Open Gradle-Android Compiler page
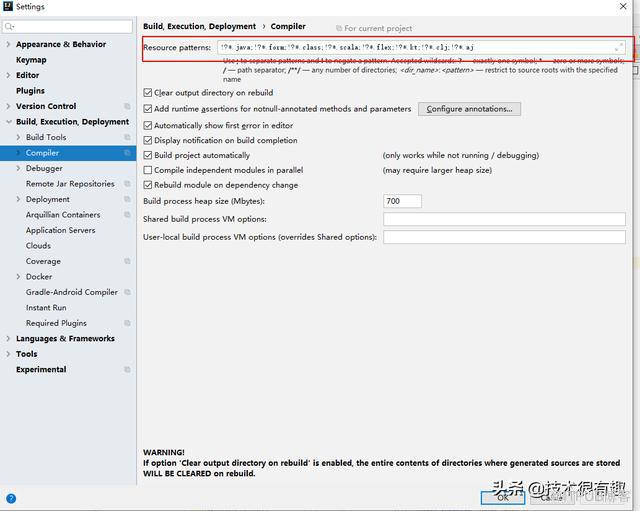Viewport: 640px width, 511px height. (72, 292)
